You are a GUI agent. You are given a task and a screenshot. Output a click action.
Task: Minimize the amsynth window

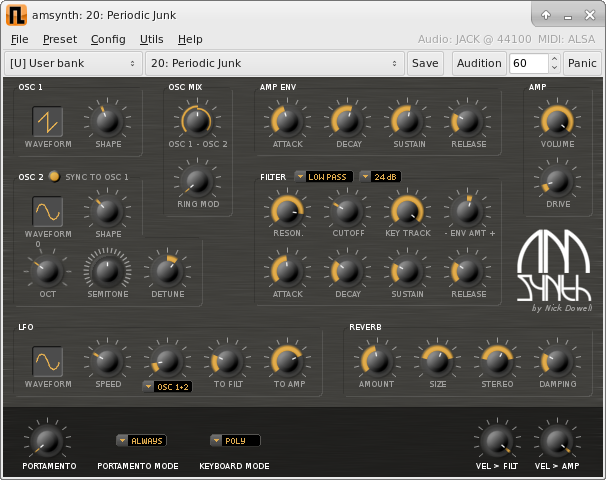568,16
